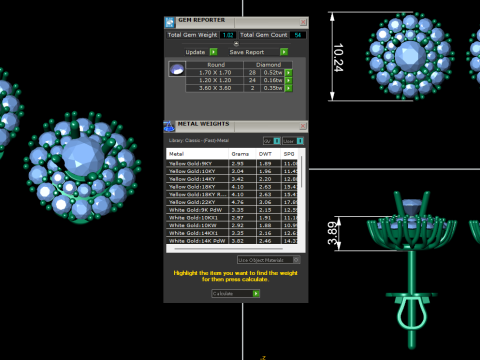Click the gem count 28 cell
Screen dimensions: 480x360
[x=252, y=73]
